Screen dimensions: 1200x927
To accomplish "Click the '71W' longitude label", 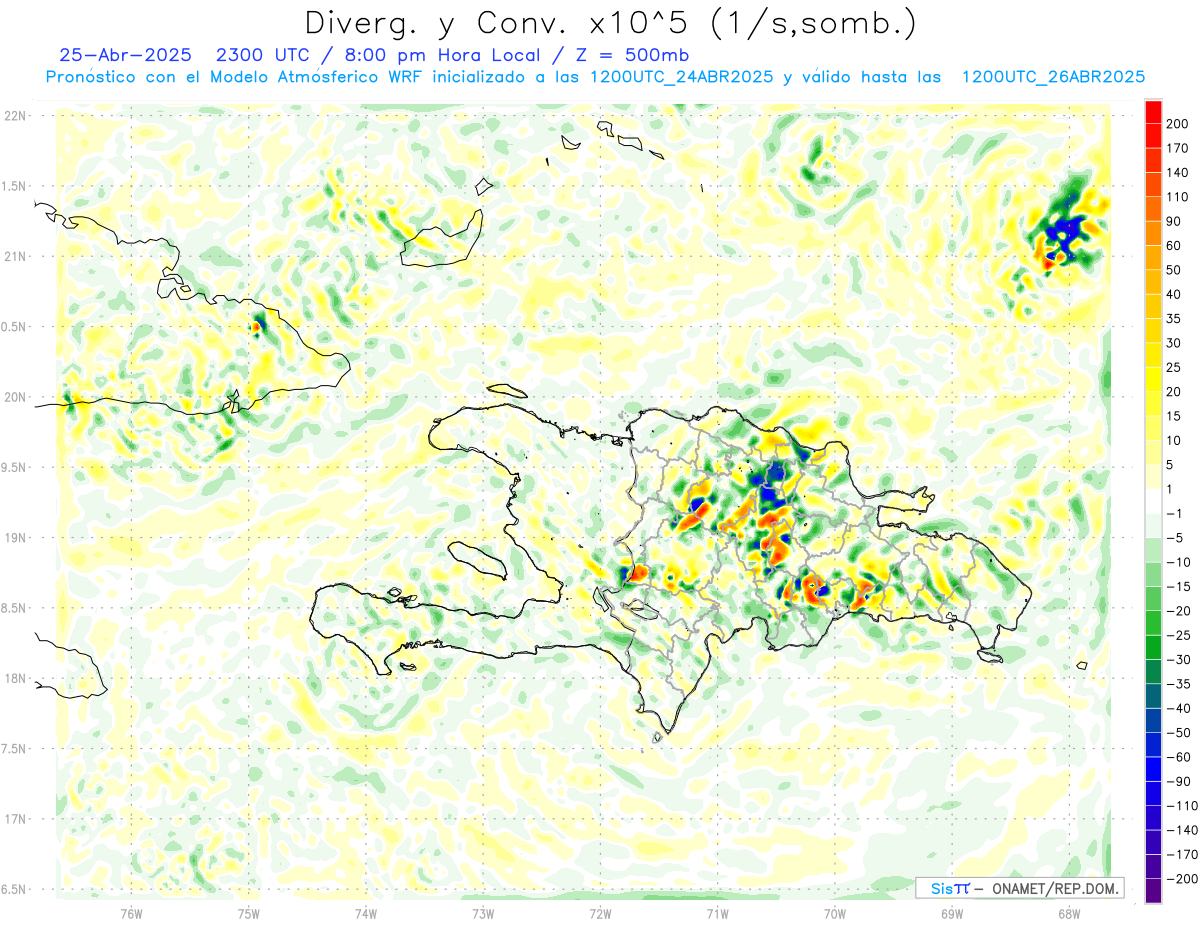I will [717, 913].
